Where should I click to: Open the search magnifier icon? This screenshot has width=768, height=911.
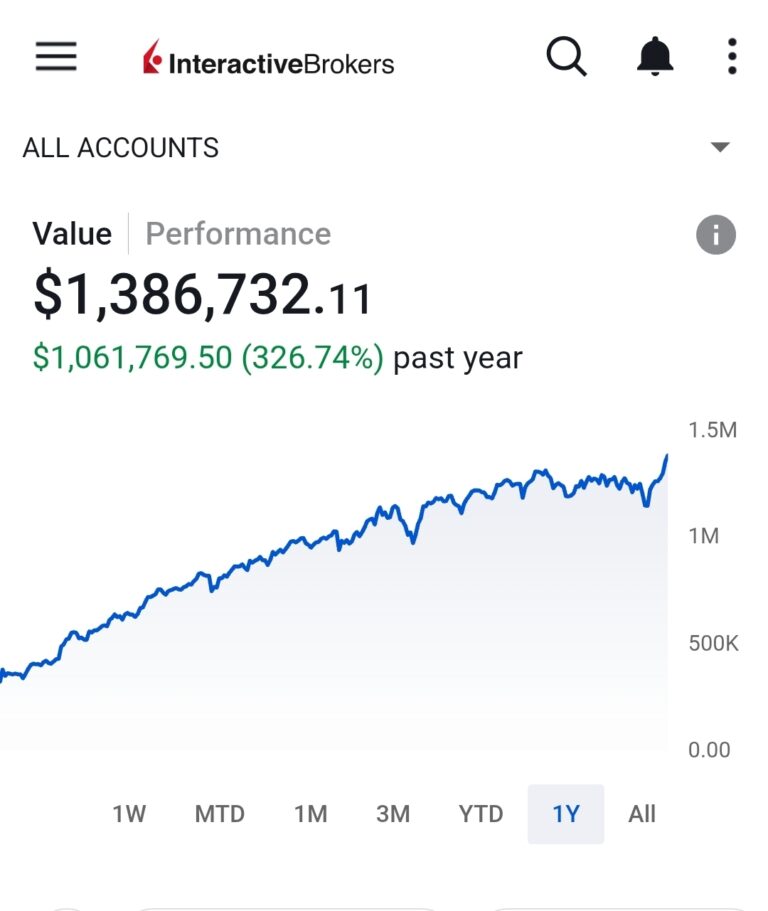tap(566, 57)
